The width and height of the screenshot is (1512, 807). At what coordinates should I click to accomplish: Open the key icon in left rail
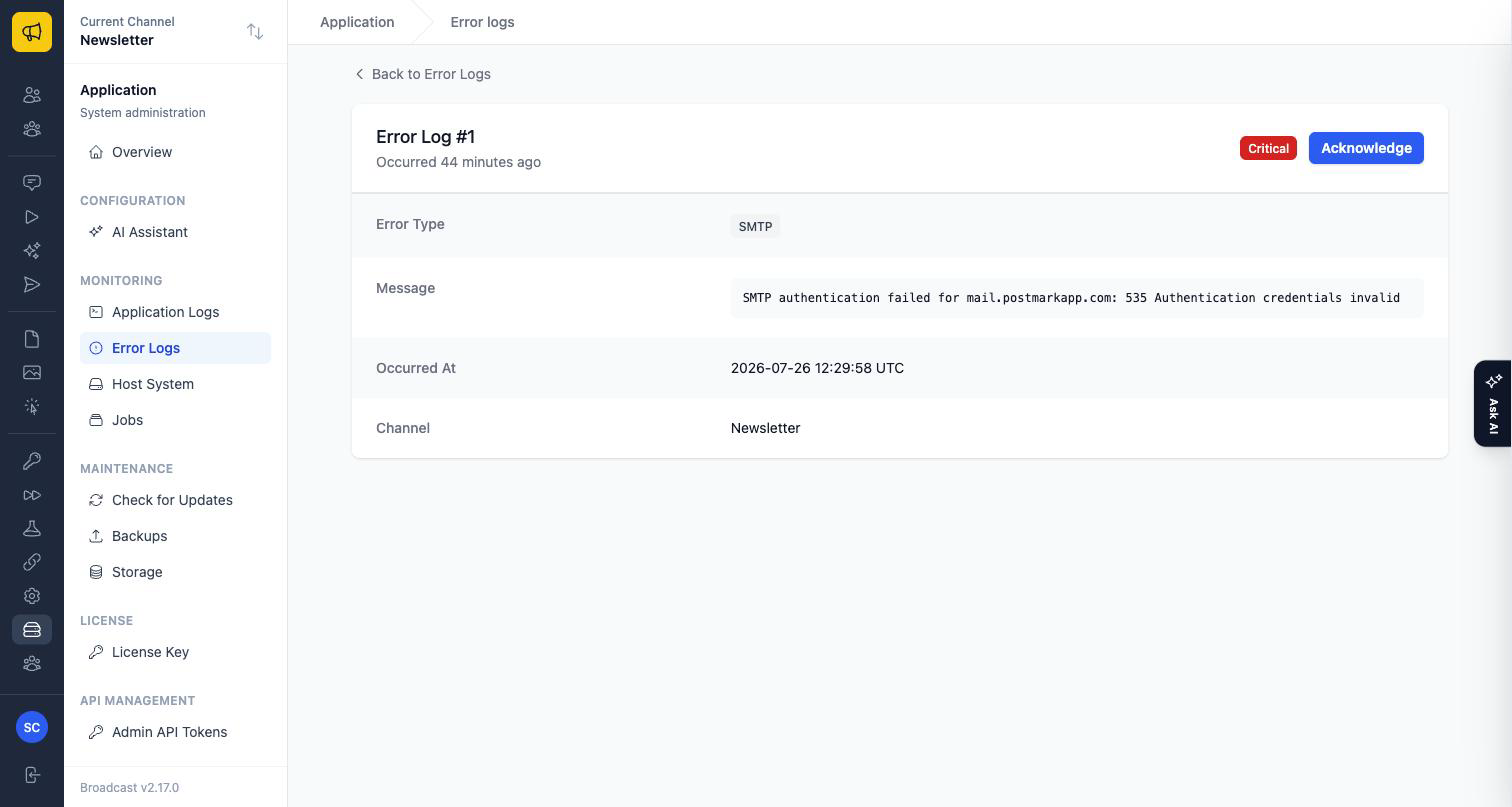tap(32, 461)
